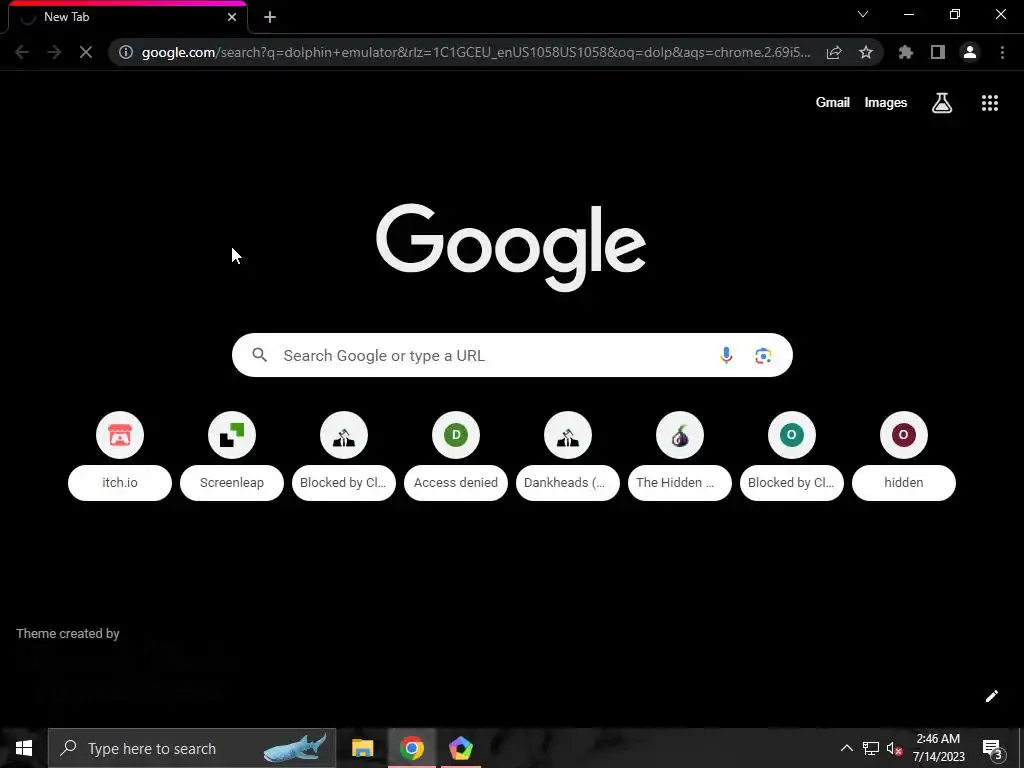Open the Windows Start menu
Image resolution: width=1024 pixels, height=768 pixels.
tap(24, 748)
